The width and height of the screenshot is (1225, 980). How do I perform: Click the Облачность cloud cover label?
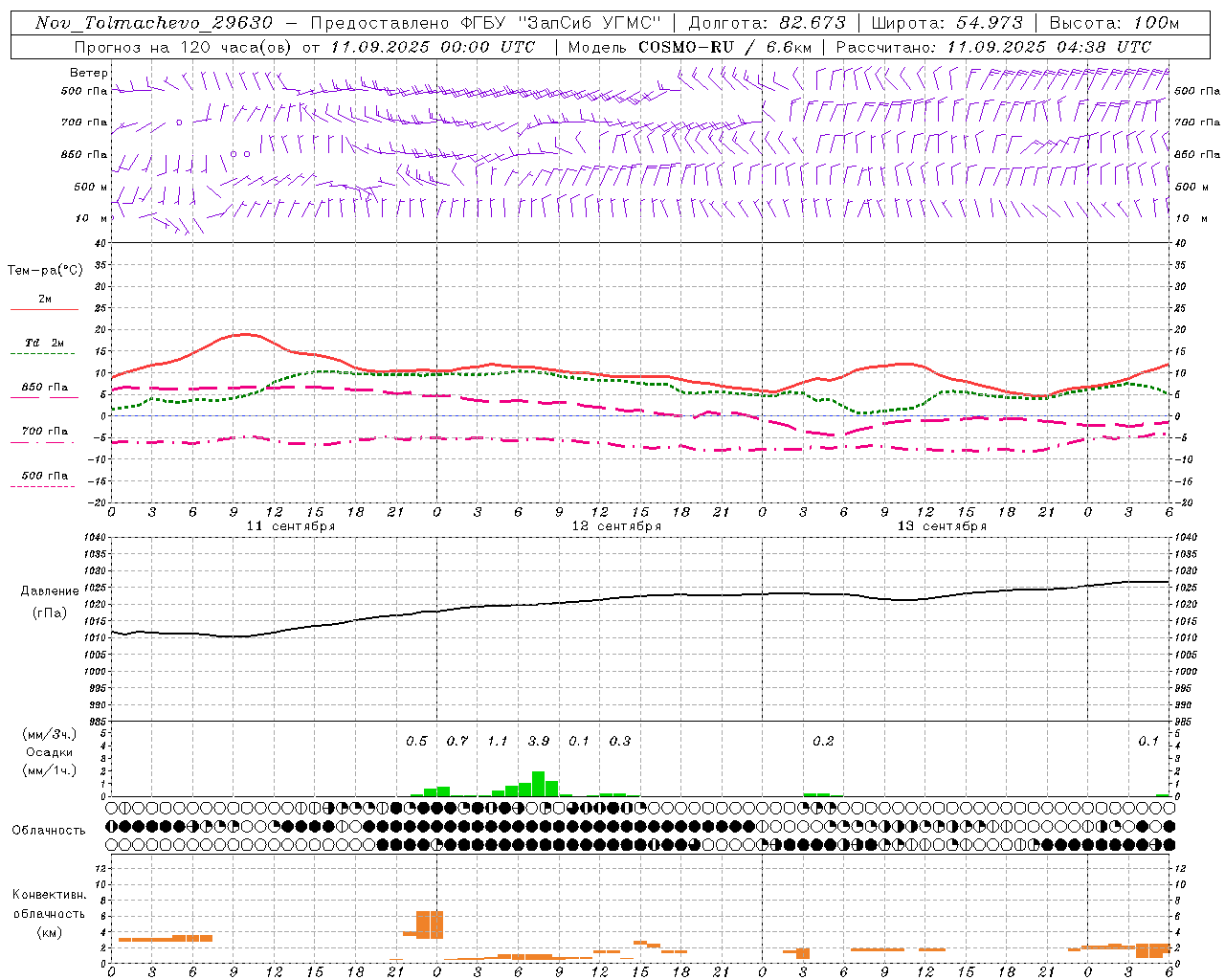pos(49,831)
